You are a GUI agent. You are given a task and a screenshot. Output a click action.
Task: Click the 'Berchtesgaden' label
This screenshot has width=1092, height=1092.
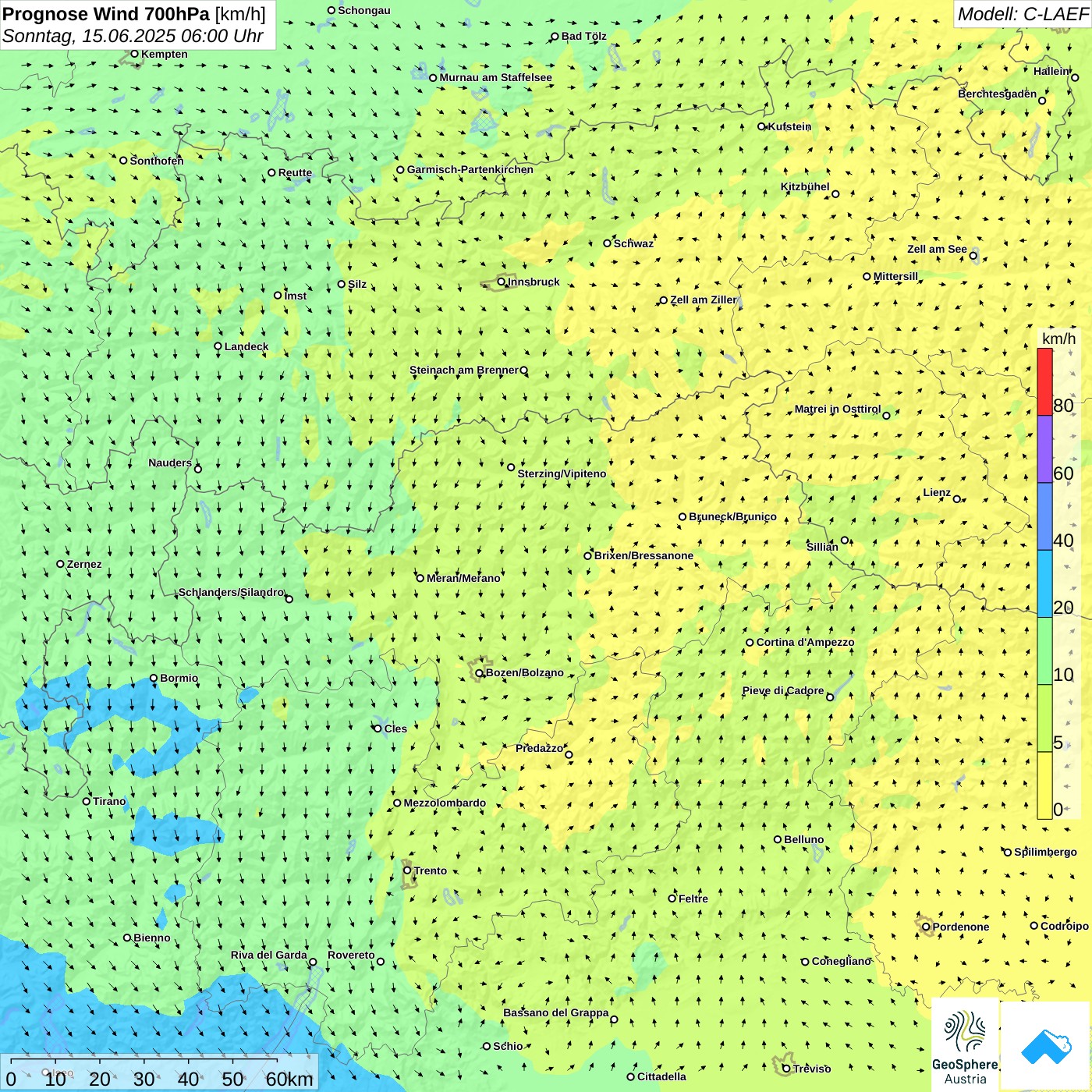tap(998, 94)
